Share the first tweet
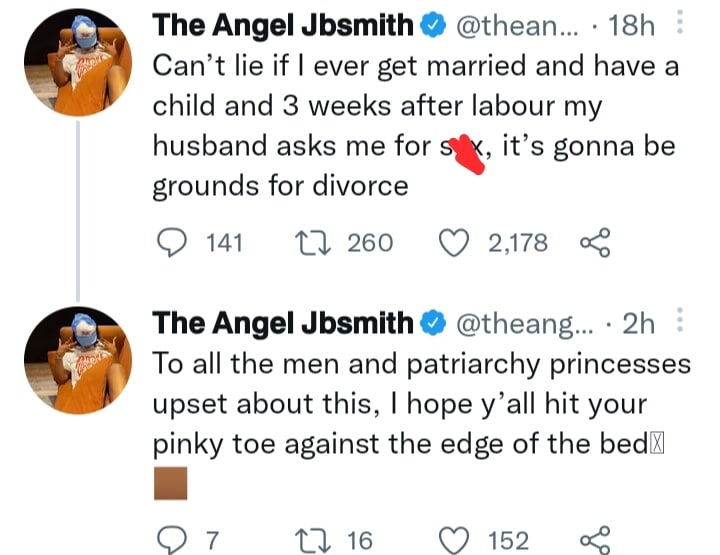720x555 pixels. pyautogui.click(x=596, y=243)
